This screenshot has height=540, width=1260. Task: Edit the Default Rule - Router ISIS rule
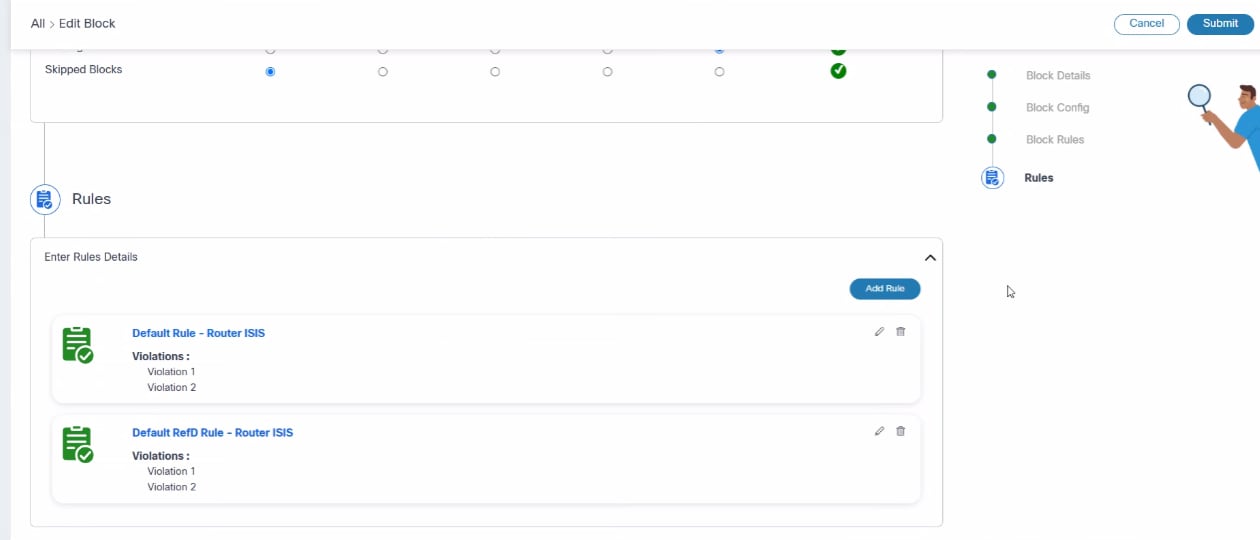879,332
